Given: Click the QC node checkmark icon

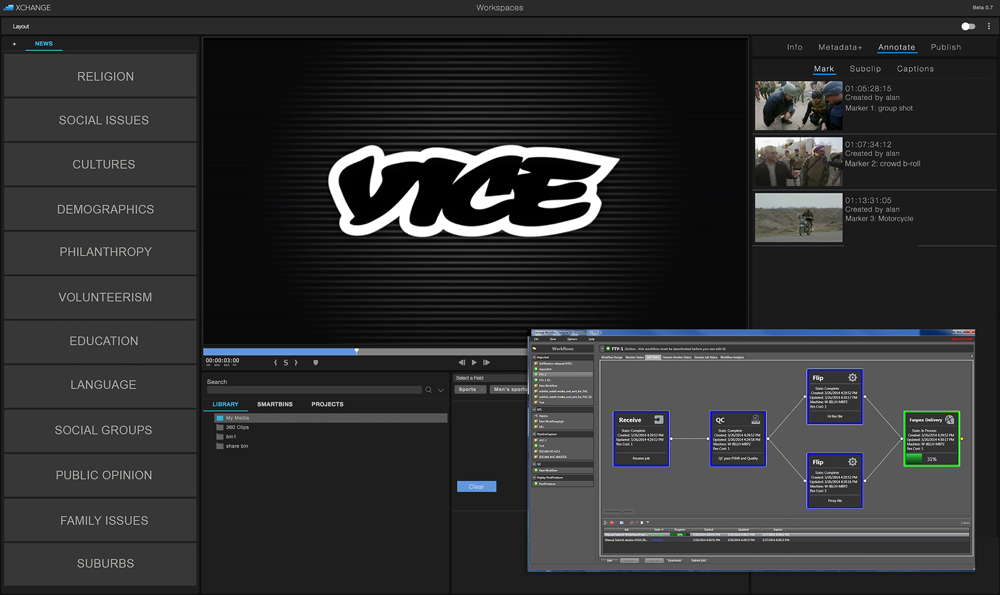Looking at the screenshot, I should click(x=756, y=420).
